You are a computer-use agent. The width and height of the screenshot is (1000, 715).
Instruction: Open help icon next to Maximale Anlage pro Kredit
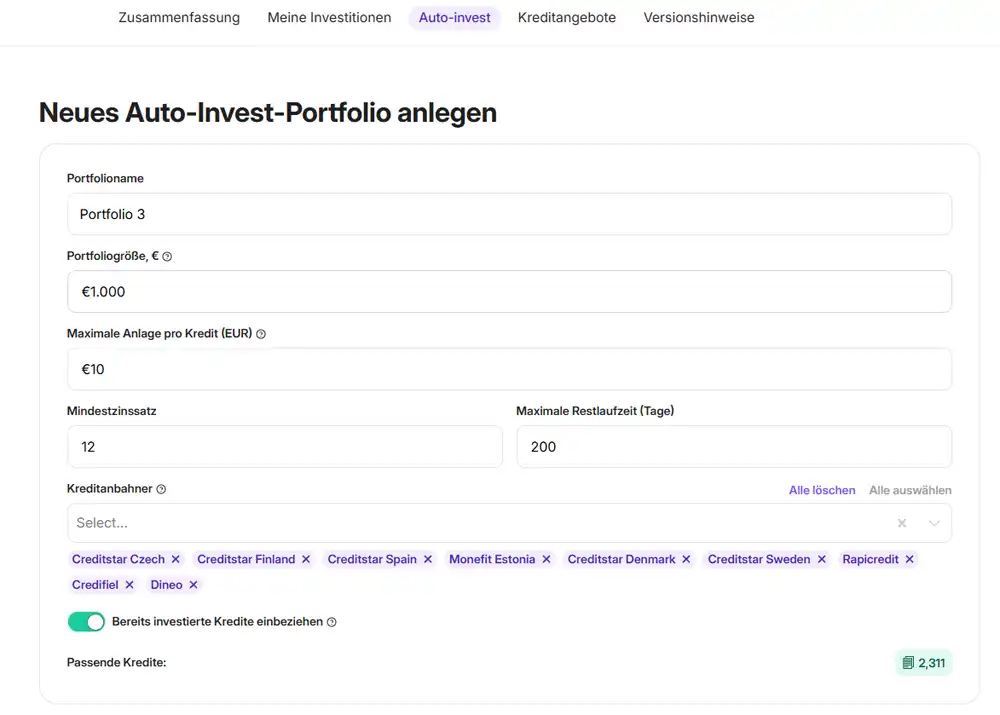(x=261, y=334)
